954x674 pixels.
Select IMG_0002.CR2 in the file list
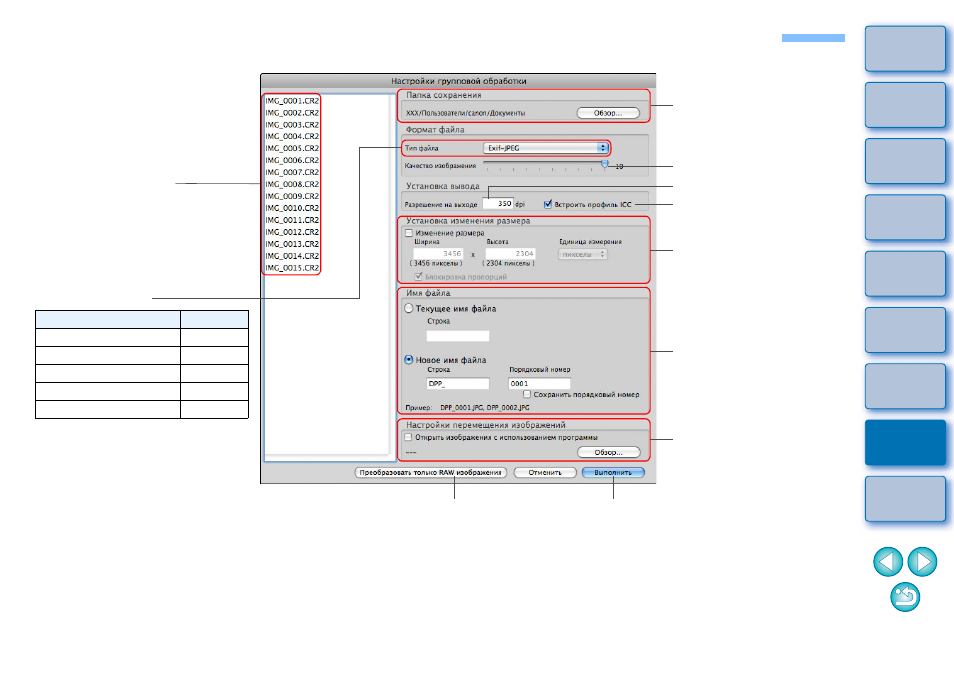292,113
